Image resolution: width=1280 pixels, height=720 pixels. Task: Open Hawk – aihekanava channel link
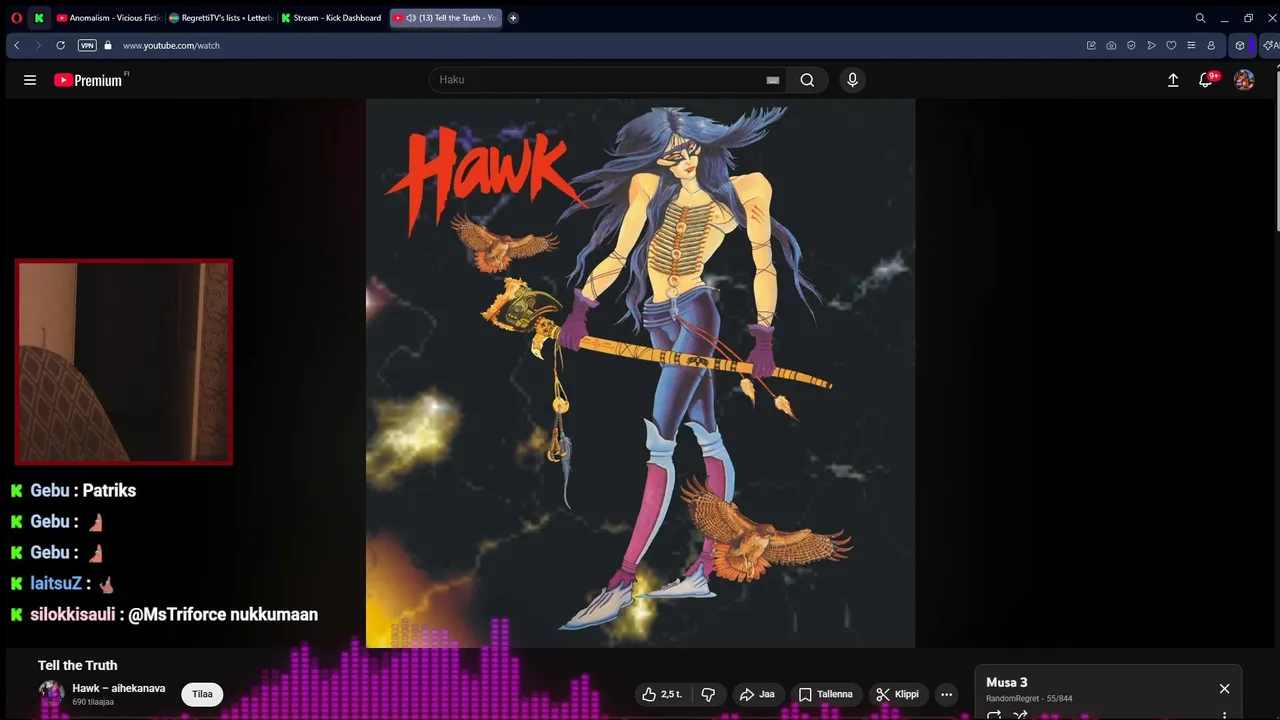118,688
